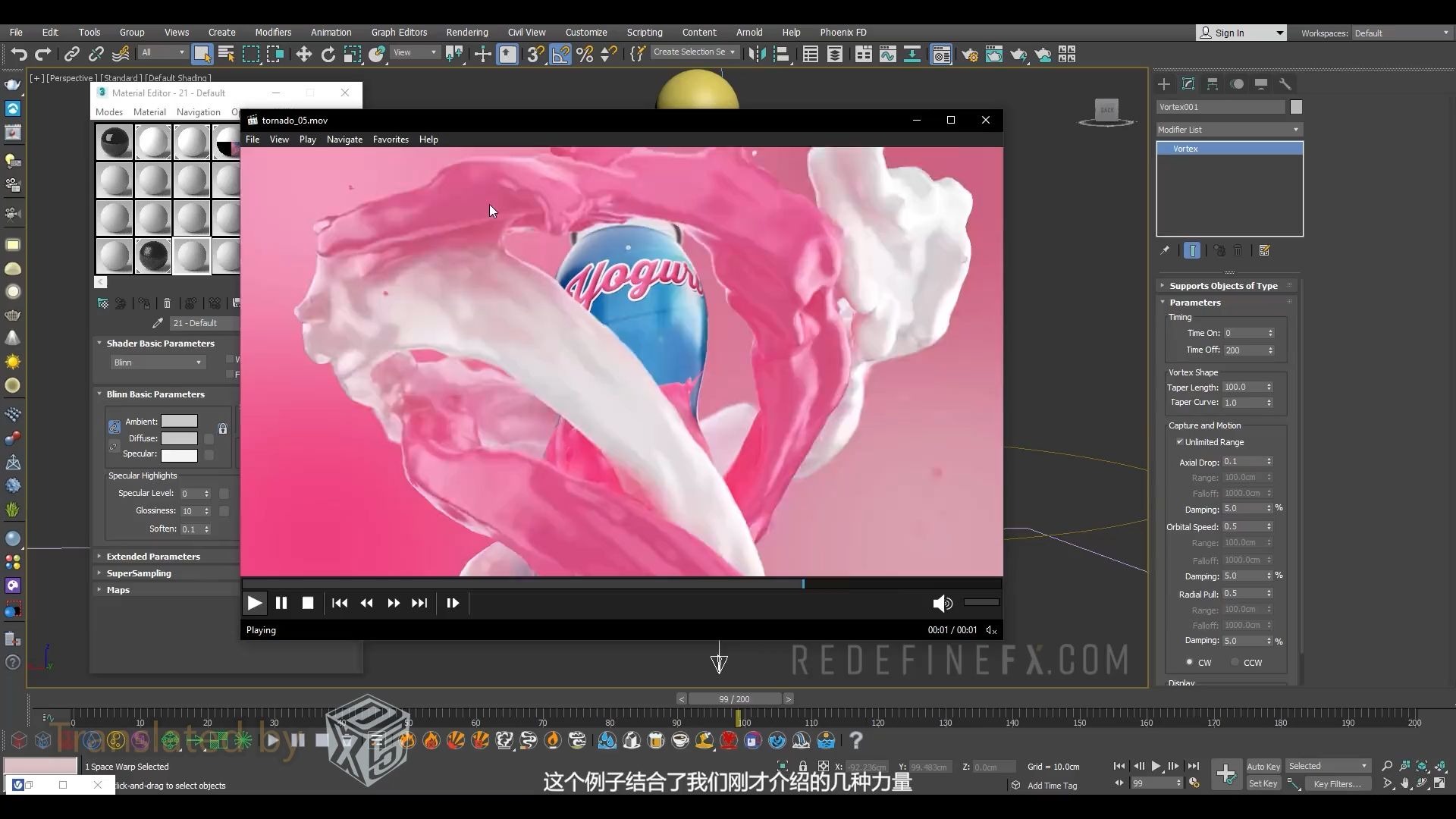This screenshot has height=819, width=1456.
Task: Toggle Percent Snap in toolbar
Action: (x=585, y=54)
